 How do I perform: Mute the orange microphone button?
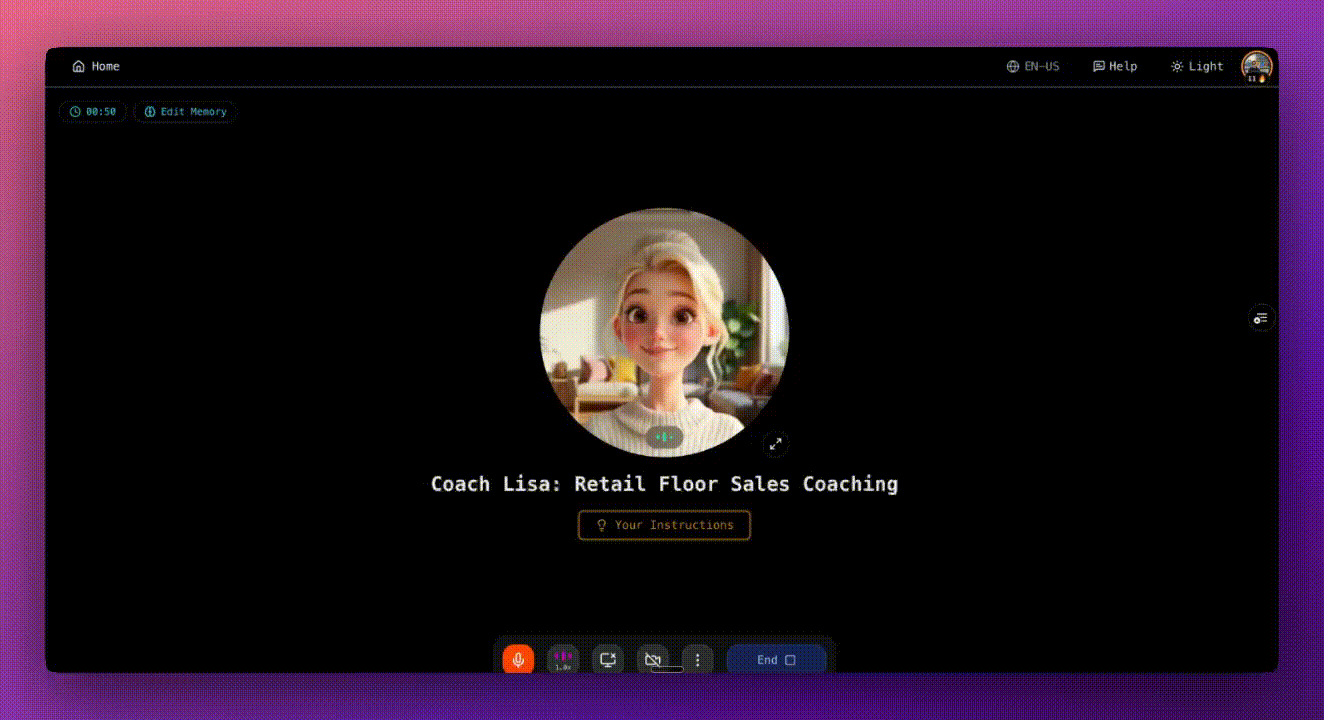click(518, 660)
